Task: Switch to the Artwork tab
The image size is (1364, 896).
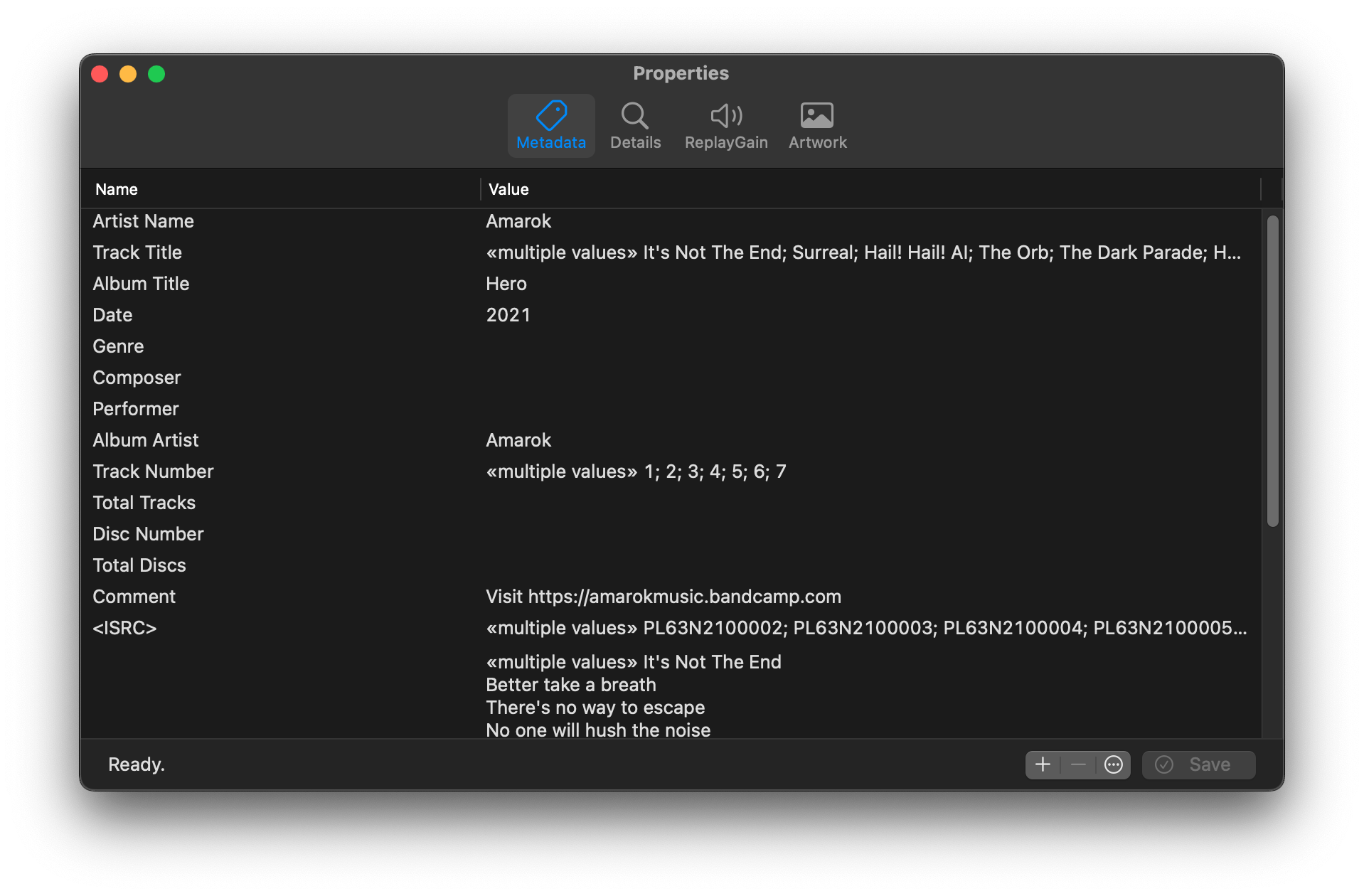Action: coord(817,126)
